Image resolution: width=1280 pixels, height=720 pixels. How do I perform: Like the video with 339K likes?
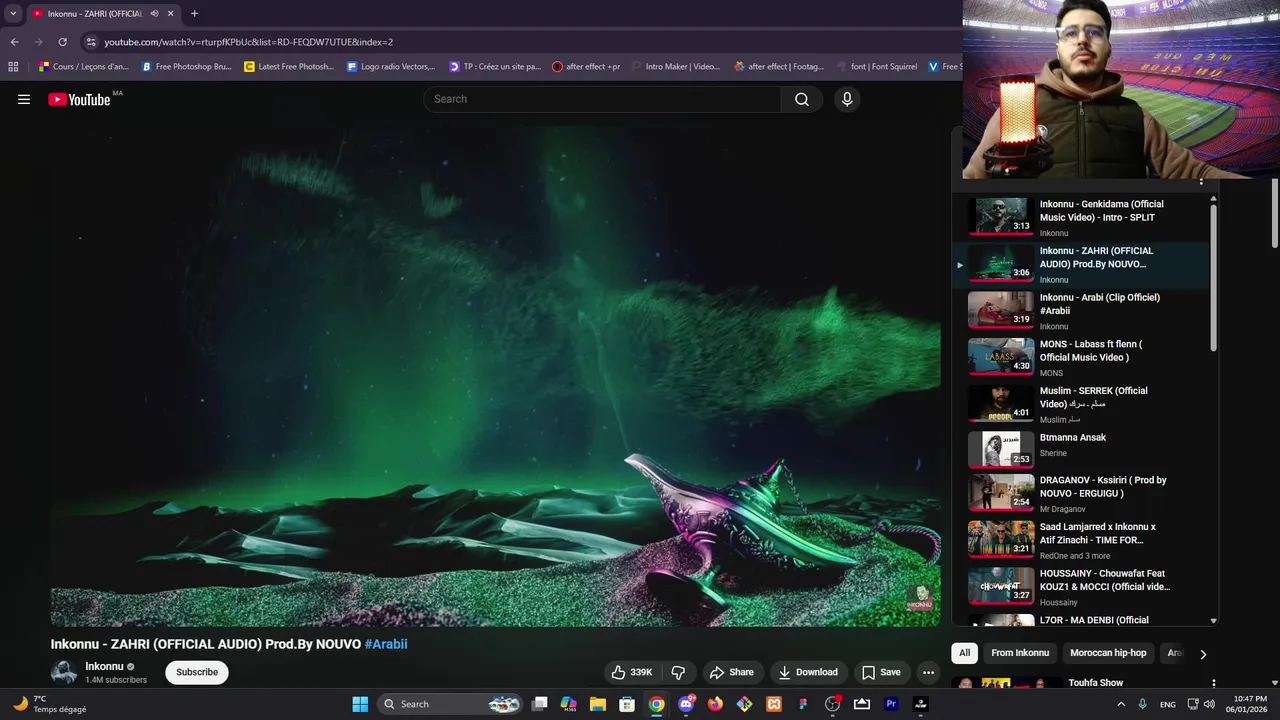(632, 672)
